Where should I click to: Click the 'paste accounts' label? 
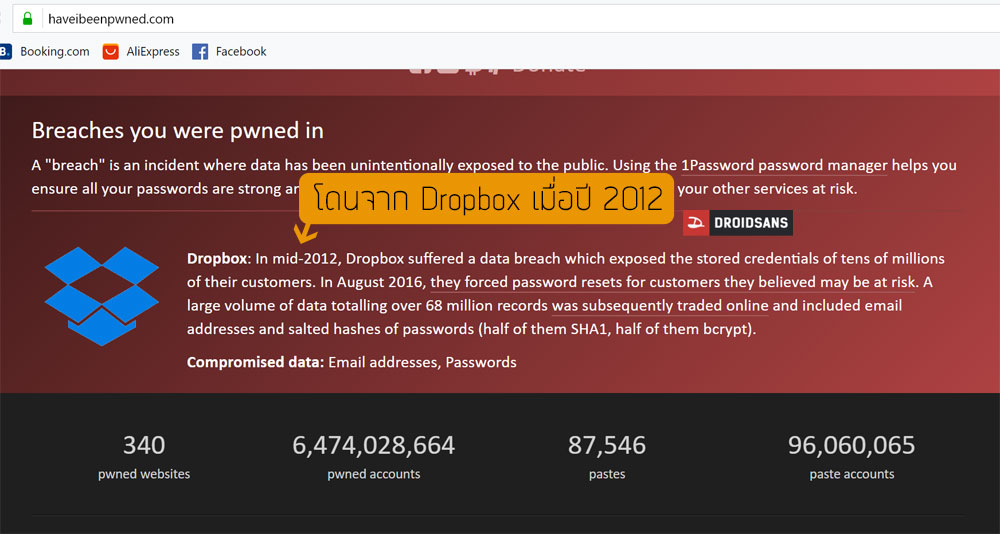tap(851, 474)
